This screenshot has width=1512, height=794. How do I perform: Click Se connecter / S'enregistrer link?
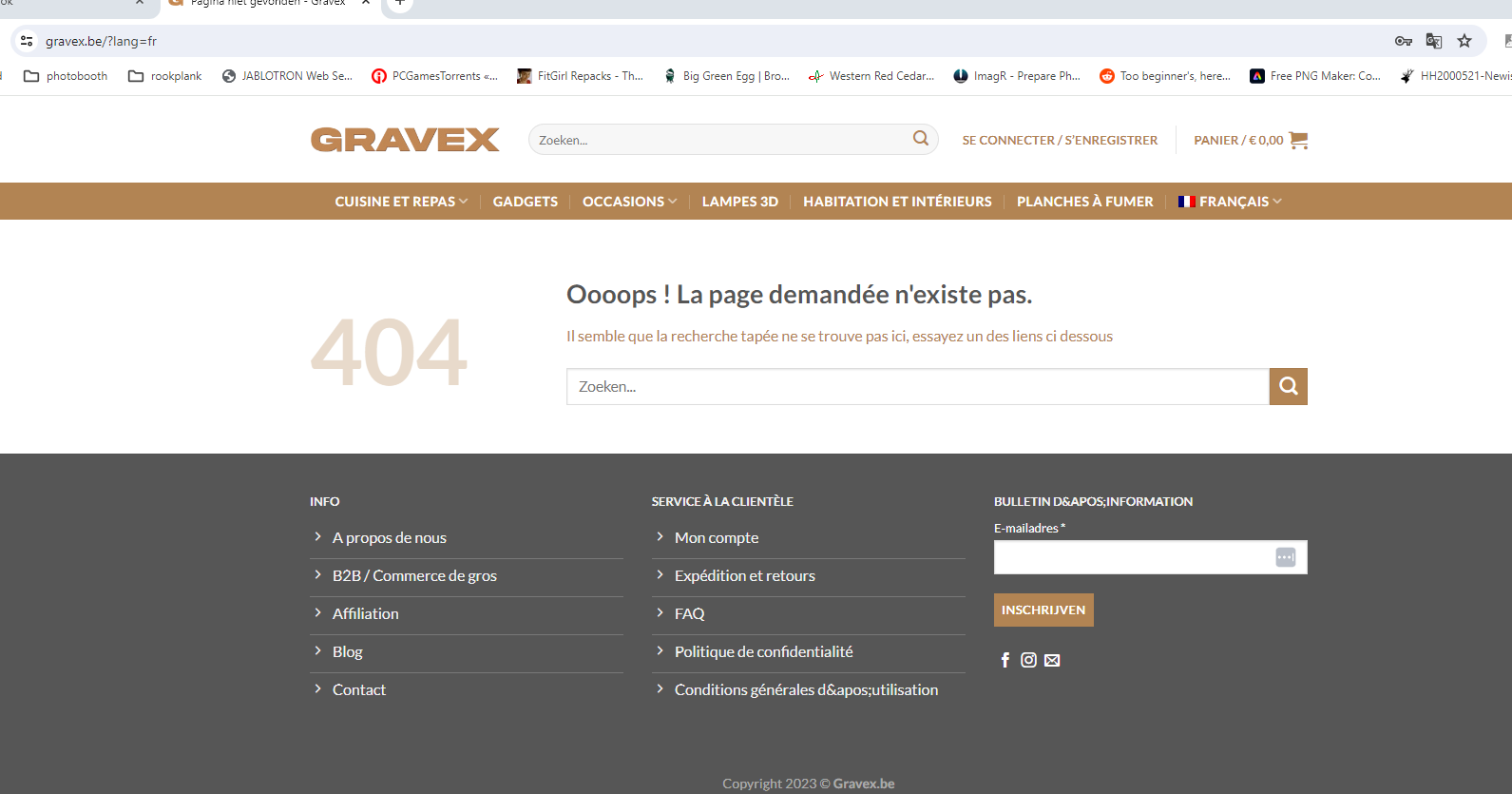click(1060, 140)
